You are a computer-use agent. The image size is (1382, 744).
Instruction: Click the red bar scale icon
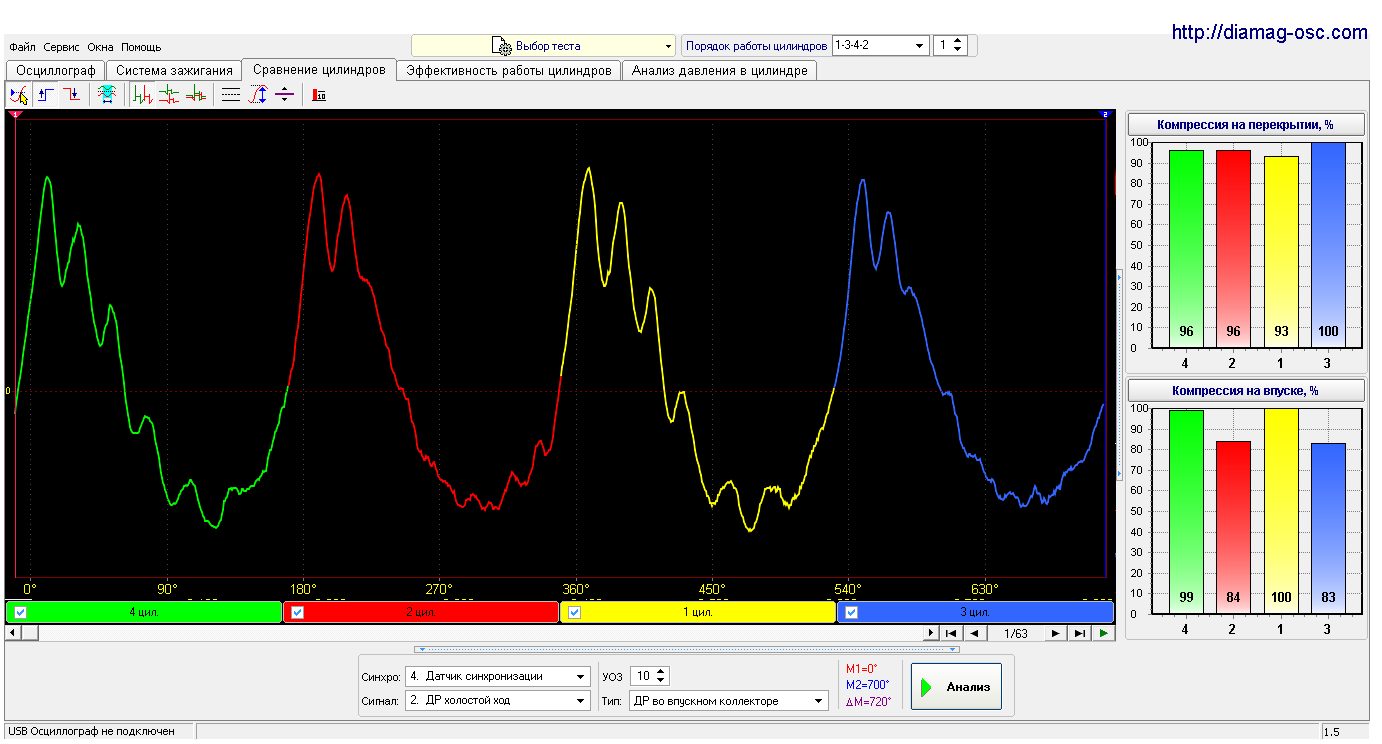[x=319, y=95]
